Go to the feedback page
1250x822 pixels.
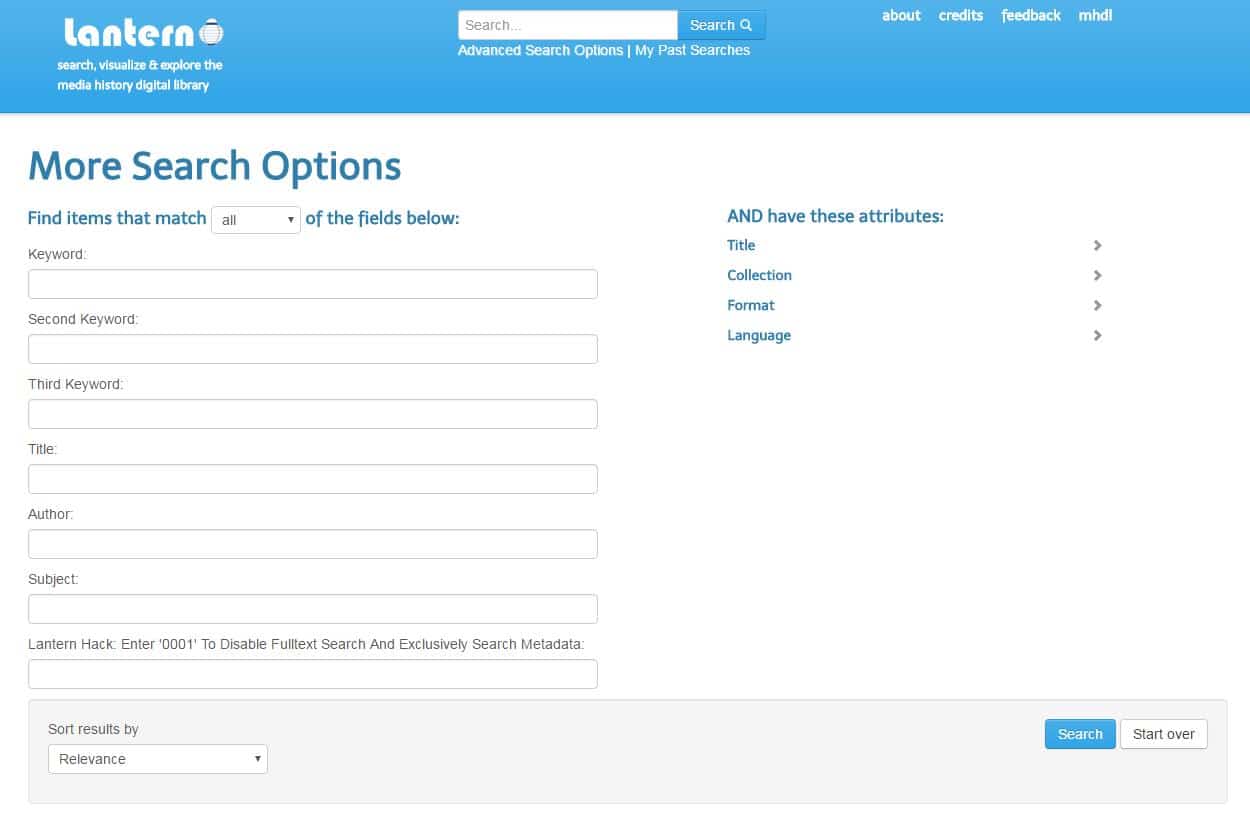[1031, 15]
